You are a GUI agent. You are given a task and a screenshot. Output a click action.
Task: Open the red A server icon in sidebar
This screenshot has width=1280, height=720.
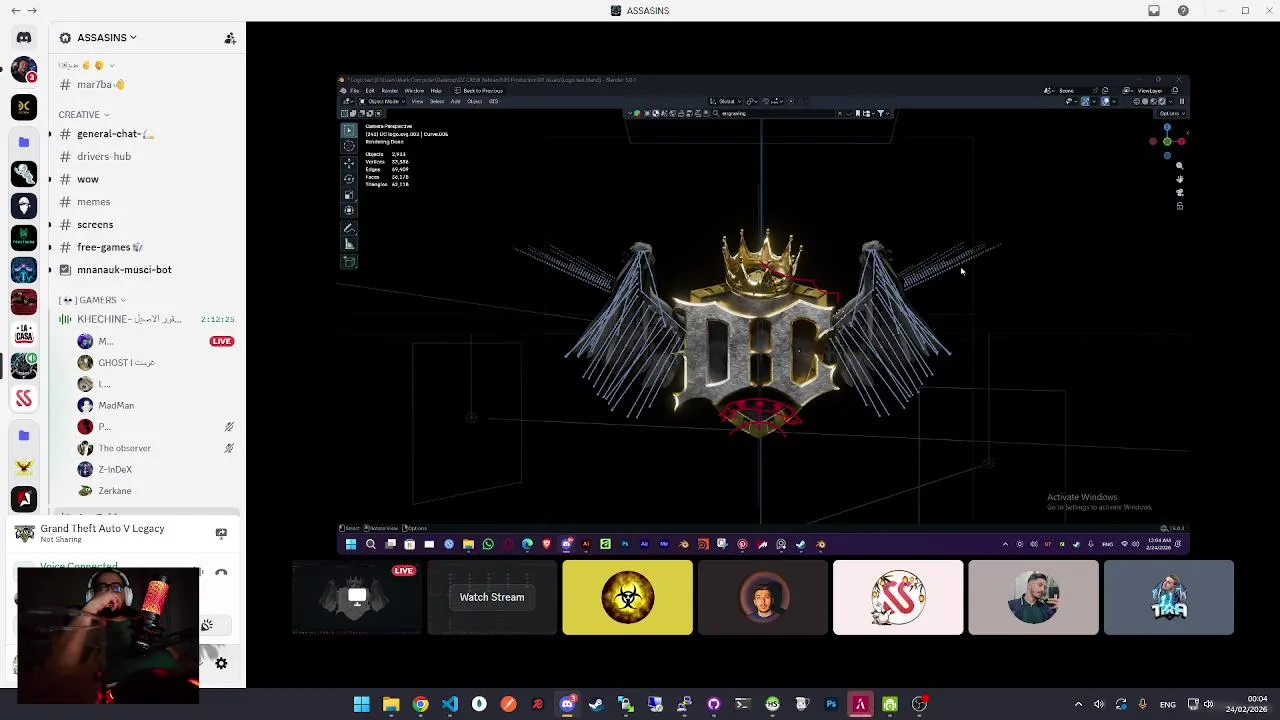(24, 499)
